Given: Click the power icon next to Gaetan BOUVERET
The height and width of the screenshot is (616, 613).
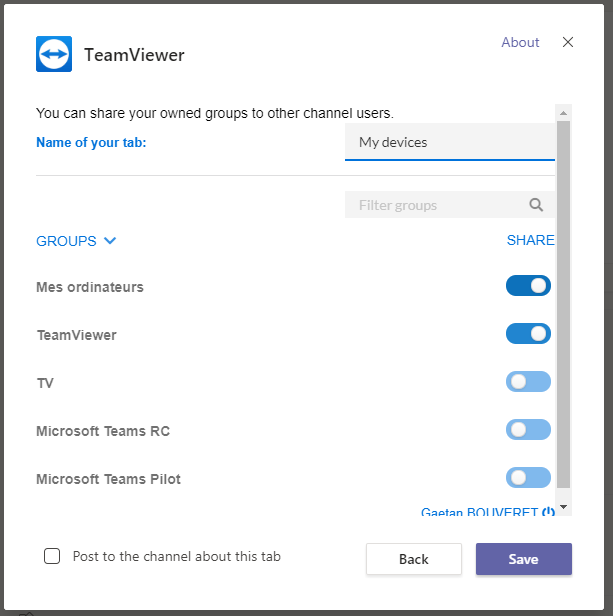Looking at the screenshot, I should pos(548,512).
